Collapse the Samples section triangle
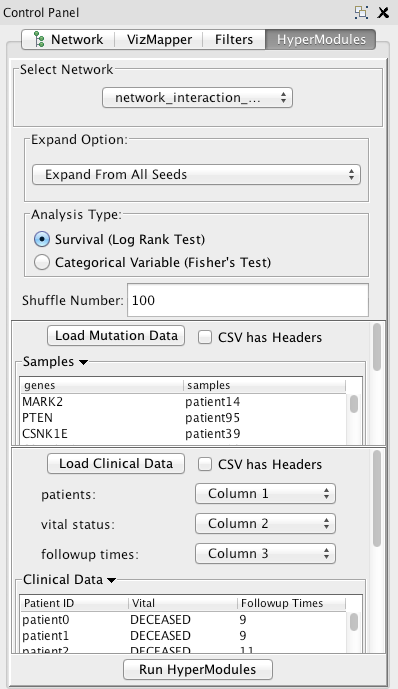398x689 pixels. 83,362
